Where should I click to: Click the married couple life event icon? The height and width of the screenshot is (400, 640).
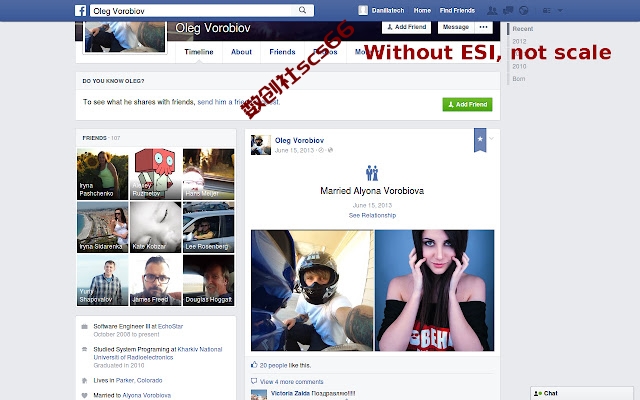coord(372,173)
